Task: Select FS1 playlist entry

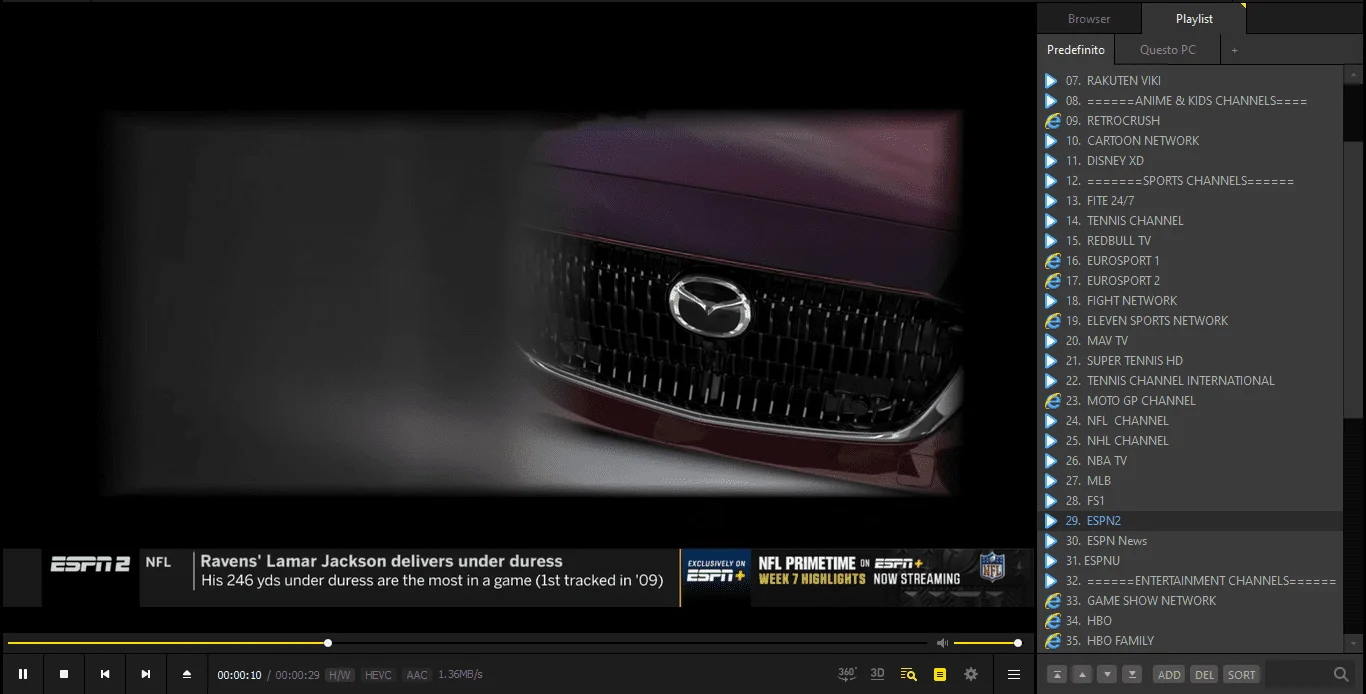Action: pos(1192,501)
